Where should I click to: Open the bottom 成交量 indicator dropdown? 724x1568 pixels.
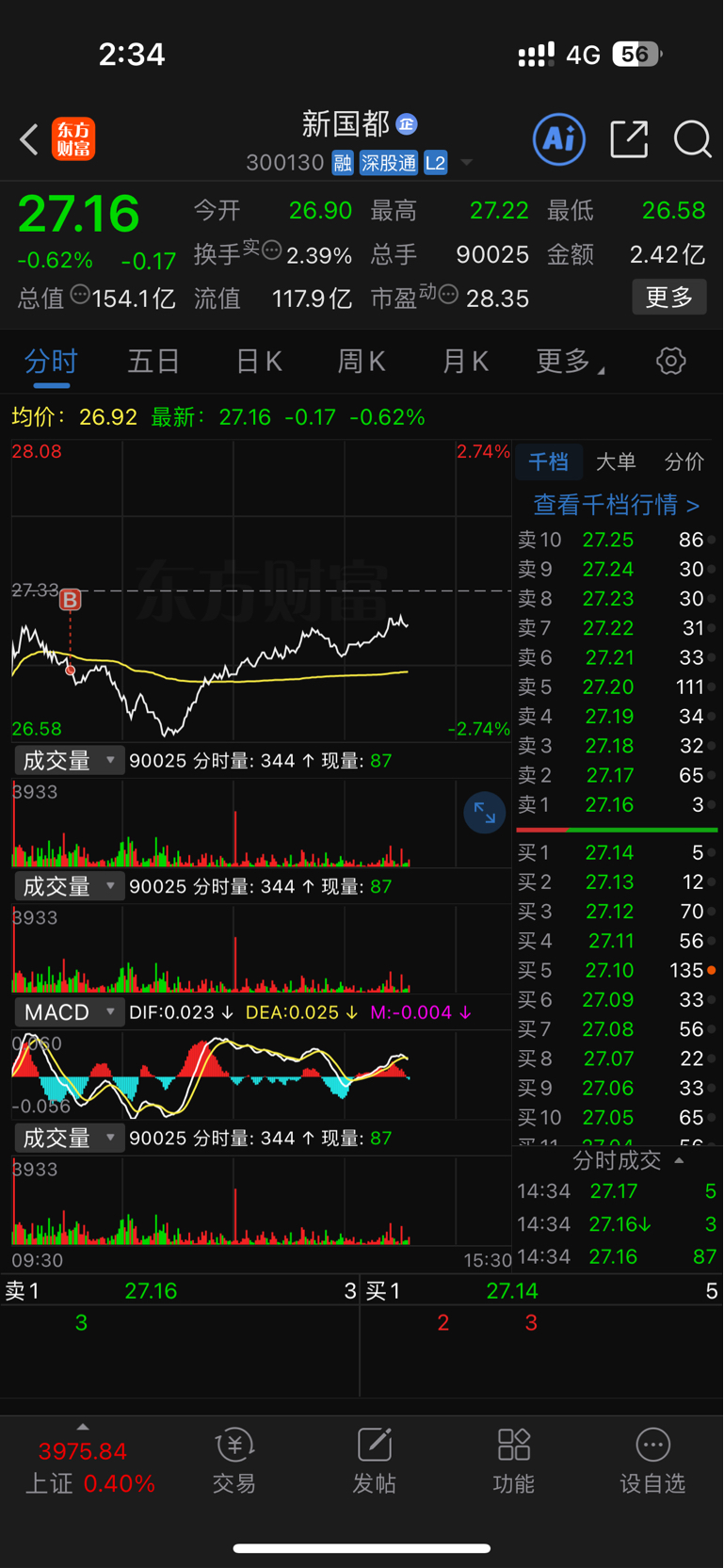tap(69, 1138)
